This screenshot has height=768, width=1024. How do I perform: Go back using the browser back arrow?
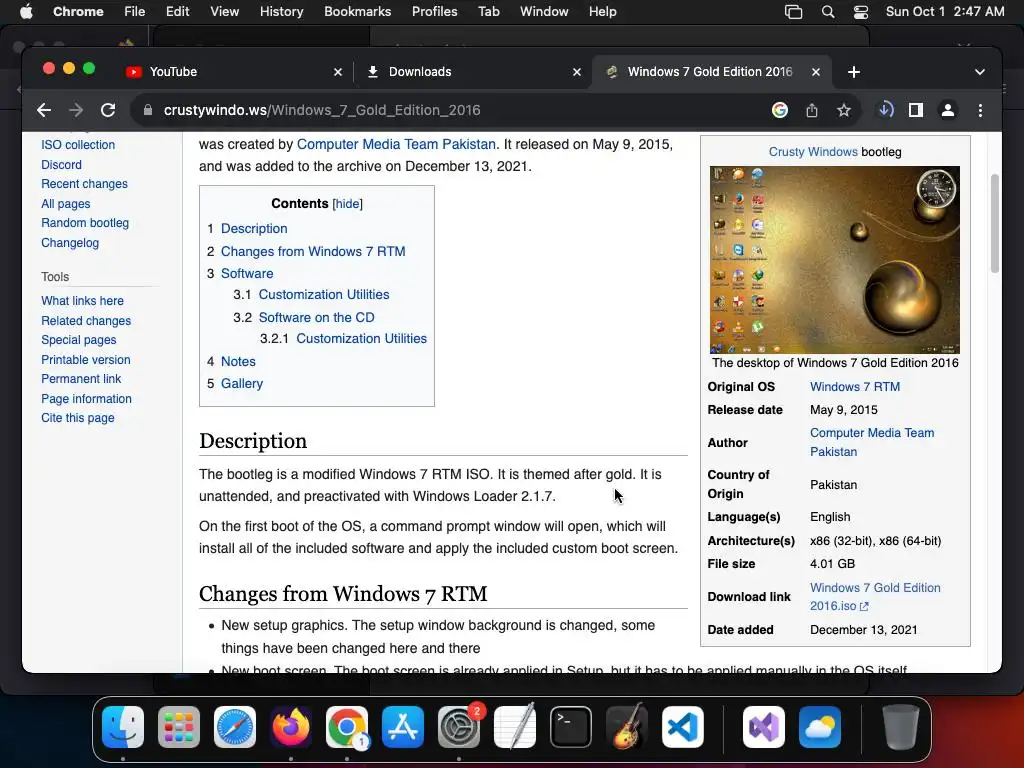click(44, 110)
